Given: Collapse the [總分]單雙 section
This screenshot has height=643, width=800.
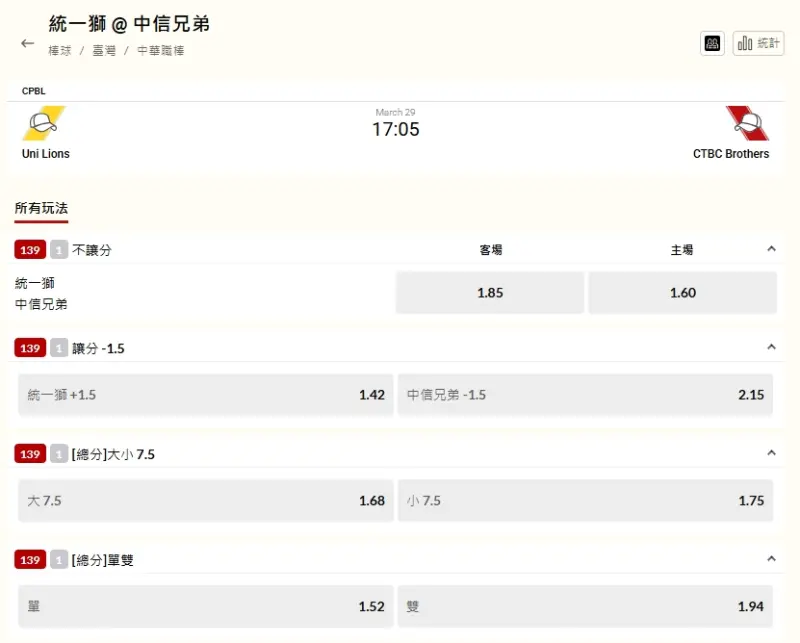Looking at the screenshot, I should [771, 559].
